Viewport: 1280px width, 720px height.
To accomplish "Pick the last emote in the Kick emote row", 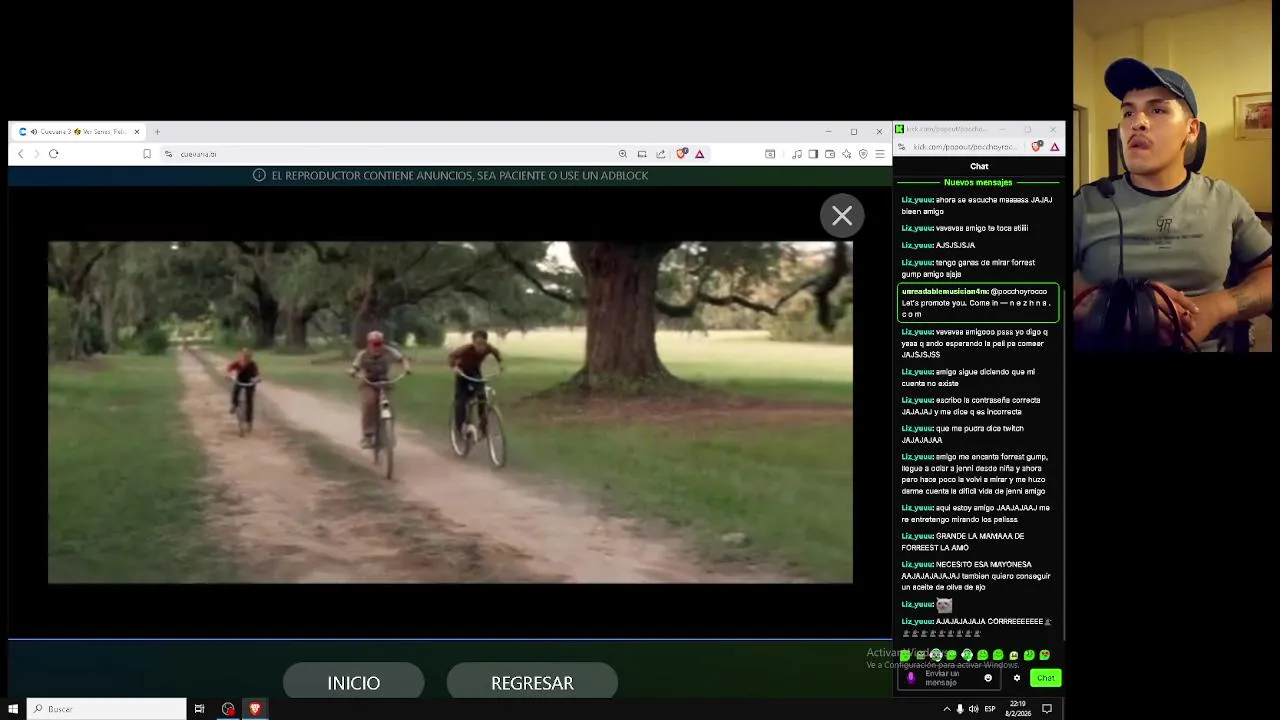I will click(1045, 655).
